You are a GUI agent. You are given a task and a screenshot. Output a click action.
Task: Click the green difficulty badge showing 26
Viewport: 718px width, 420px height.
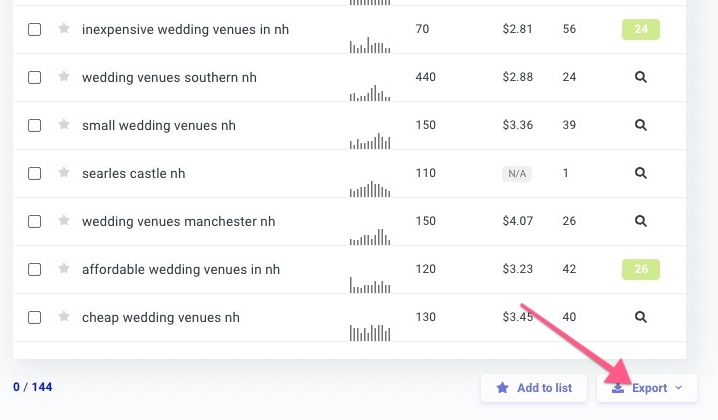tap(641, 269)
